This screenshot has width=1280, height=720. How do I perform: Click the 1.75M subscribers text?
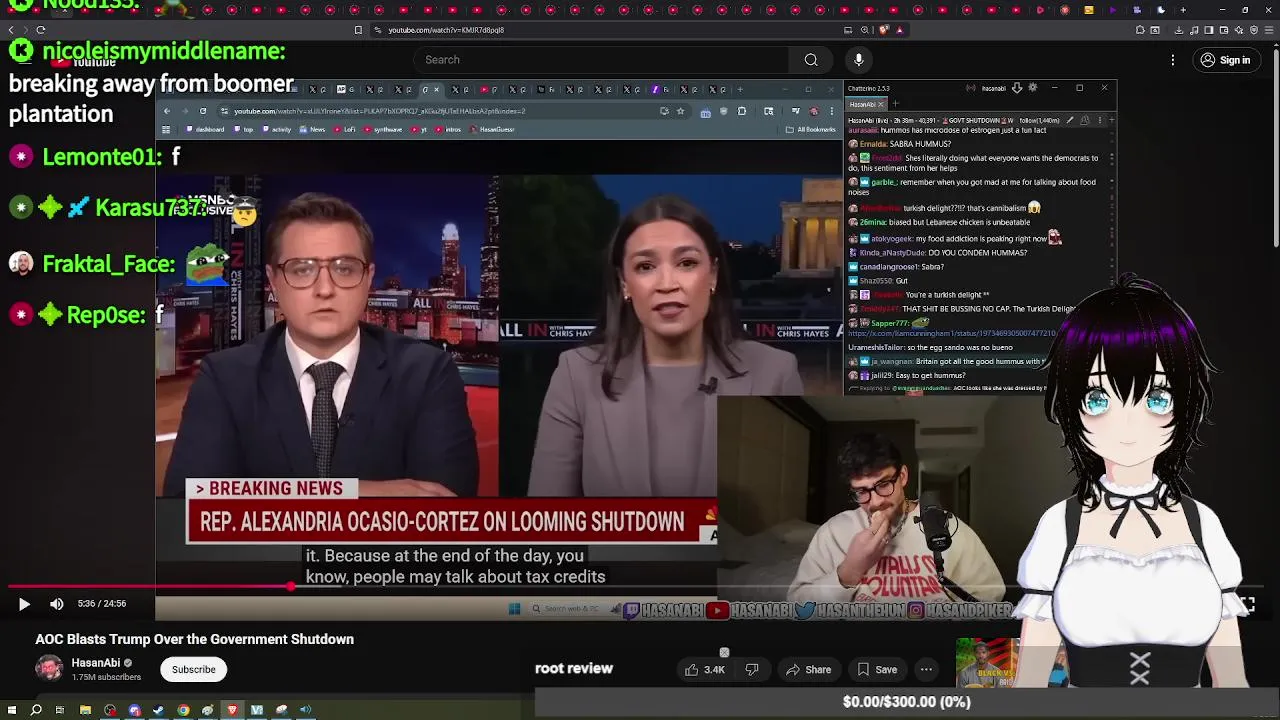106,677
